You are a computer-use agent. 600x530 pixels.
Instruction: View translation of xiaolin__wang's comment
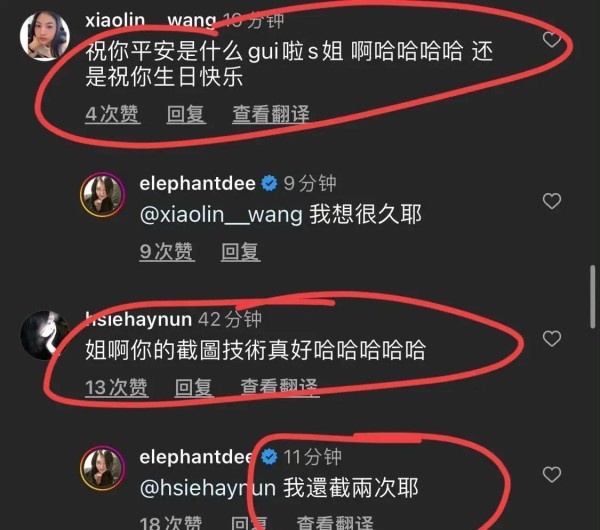[x=271, y=114]
